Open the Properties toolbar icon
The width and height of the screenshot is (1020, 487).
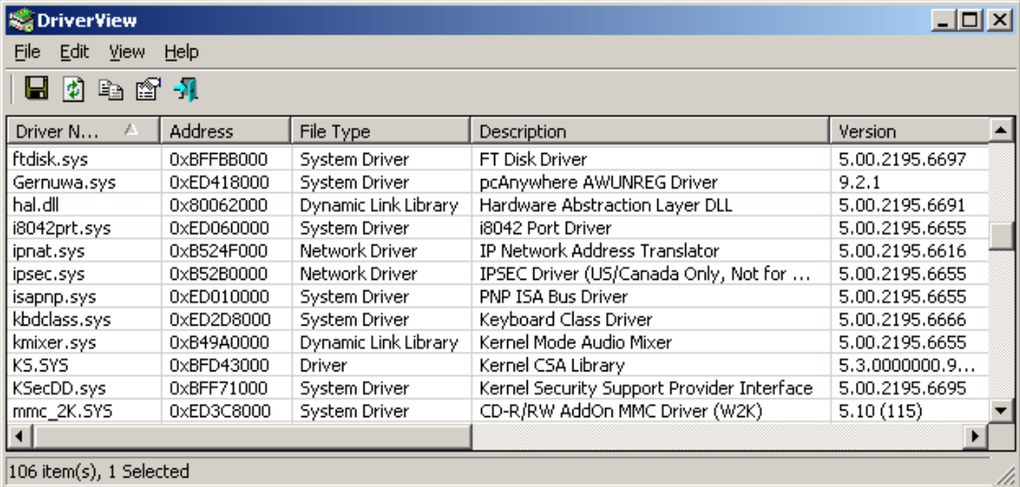(148, 89)
